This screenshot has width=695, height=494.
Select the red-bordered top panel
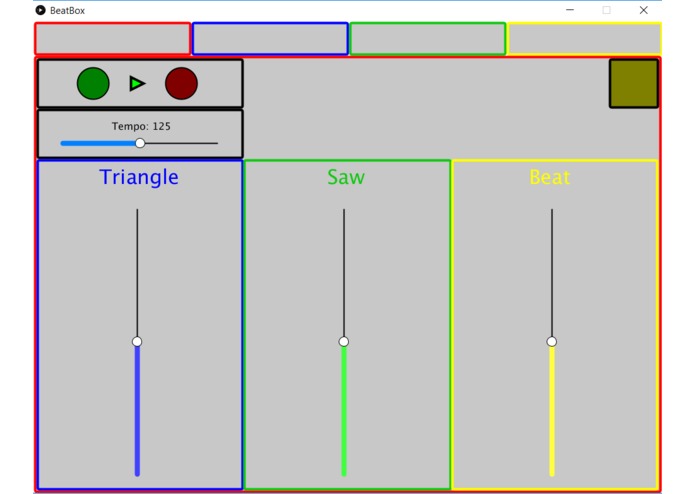(x=113, y=39)
